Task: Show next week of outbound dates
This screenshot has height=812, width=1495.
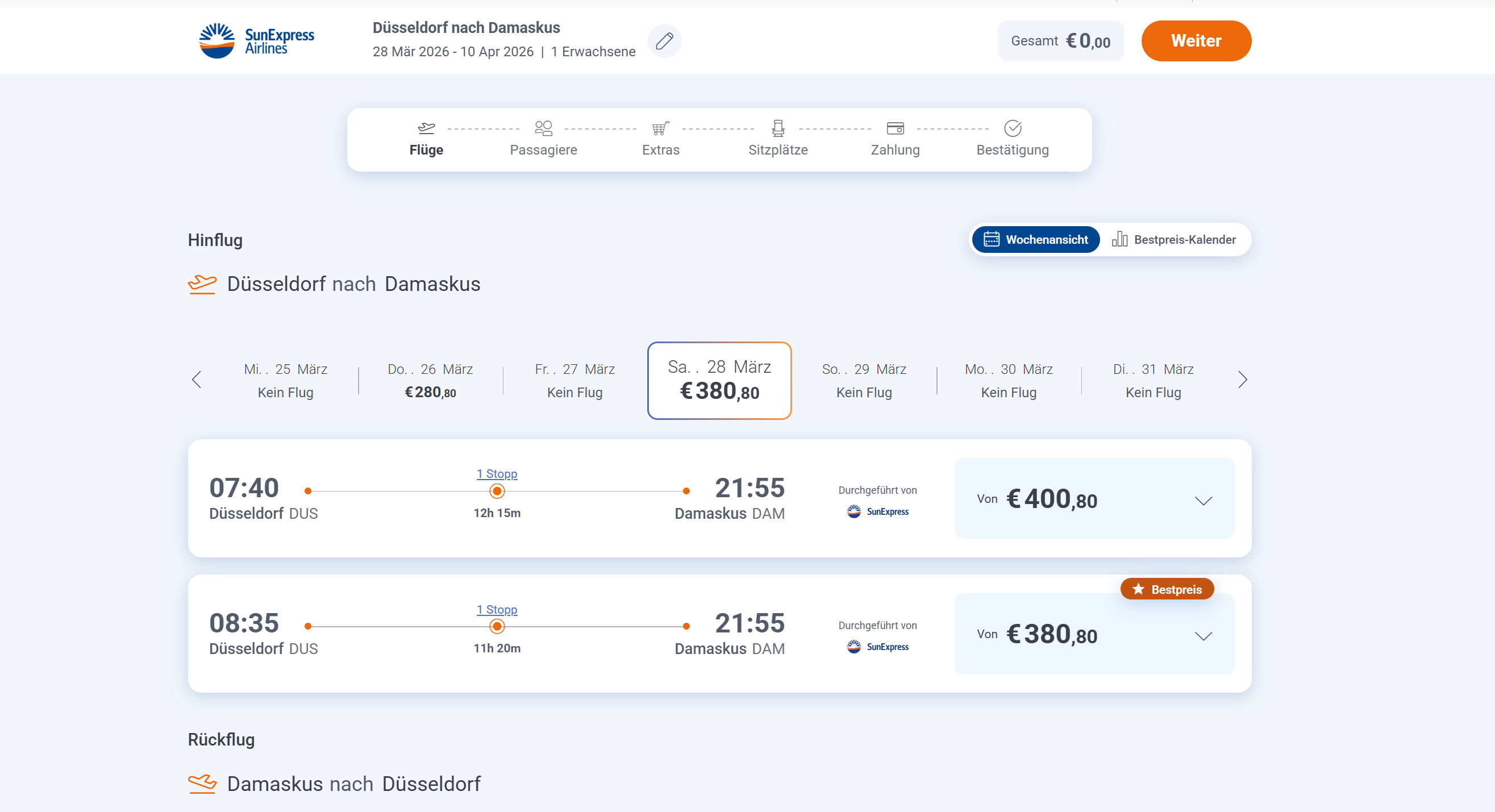Action: 1242,380
